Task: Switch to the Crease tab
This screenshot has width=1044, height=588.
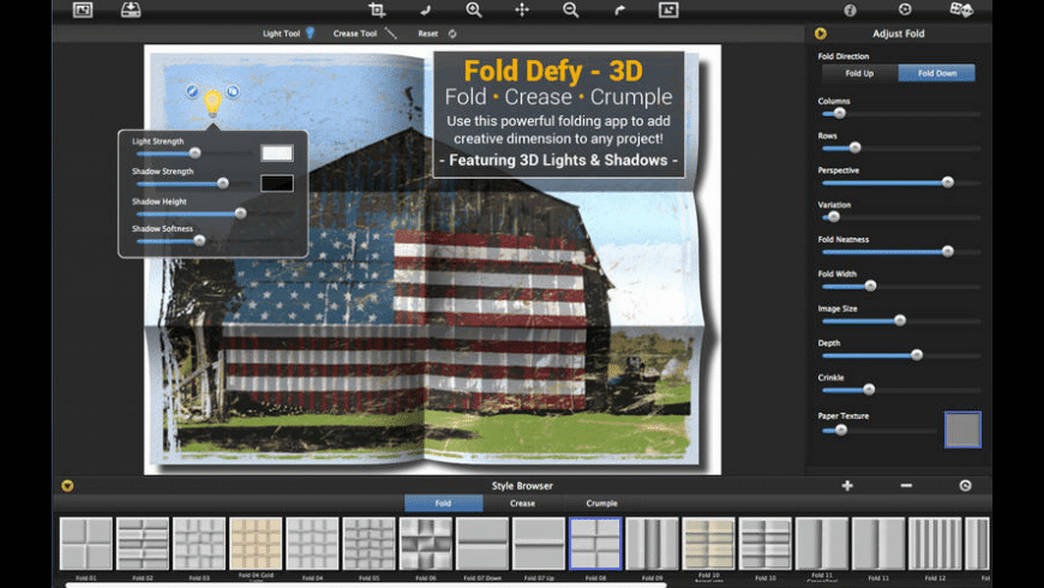Action: pos(522,503)
